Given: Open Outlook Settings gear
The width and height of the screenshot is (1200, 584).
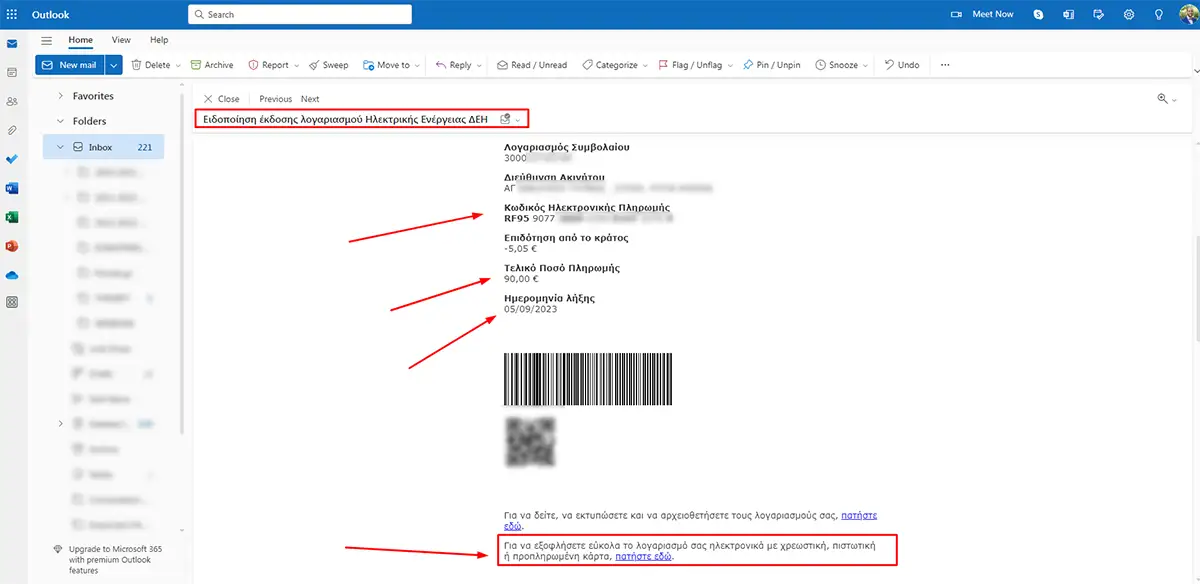Looking at the screenshot, I should [1129, 14].
